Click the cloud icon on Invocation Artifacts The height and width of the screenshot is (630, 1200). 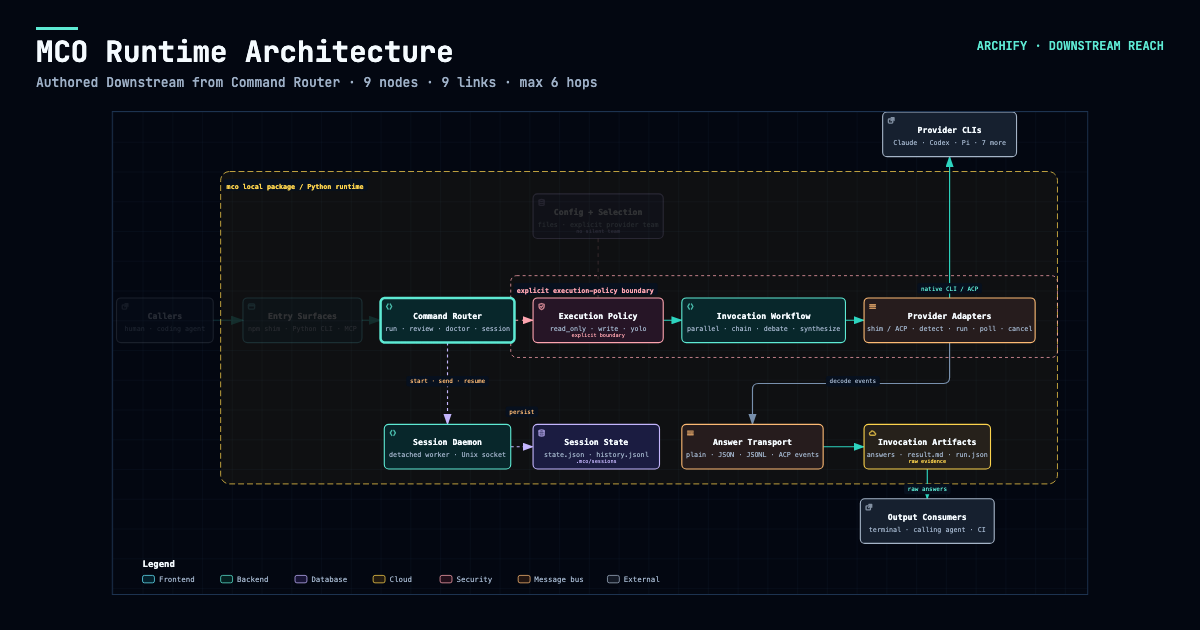pos(873,433)
